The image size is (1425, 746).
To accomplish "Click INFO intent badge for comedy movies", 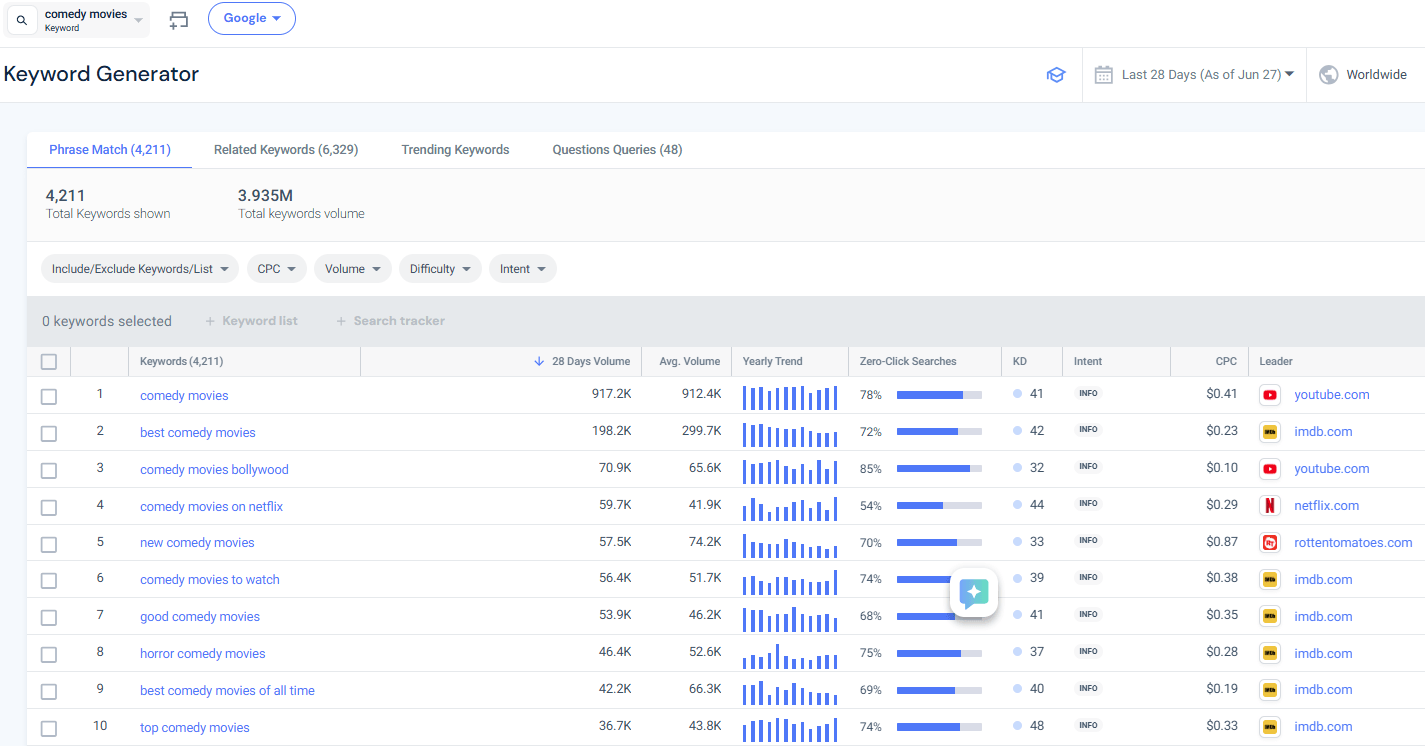I will pos(1088,394).
